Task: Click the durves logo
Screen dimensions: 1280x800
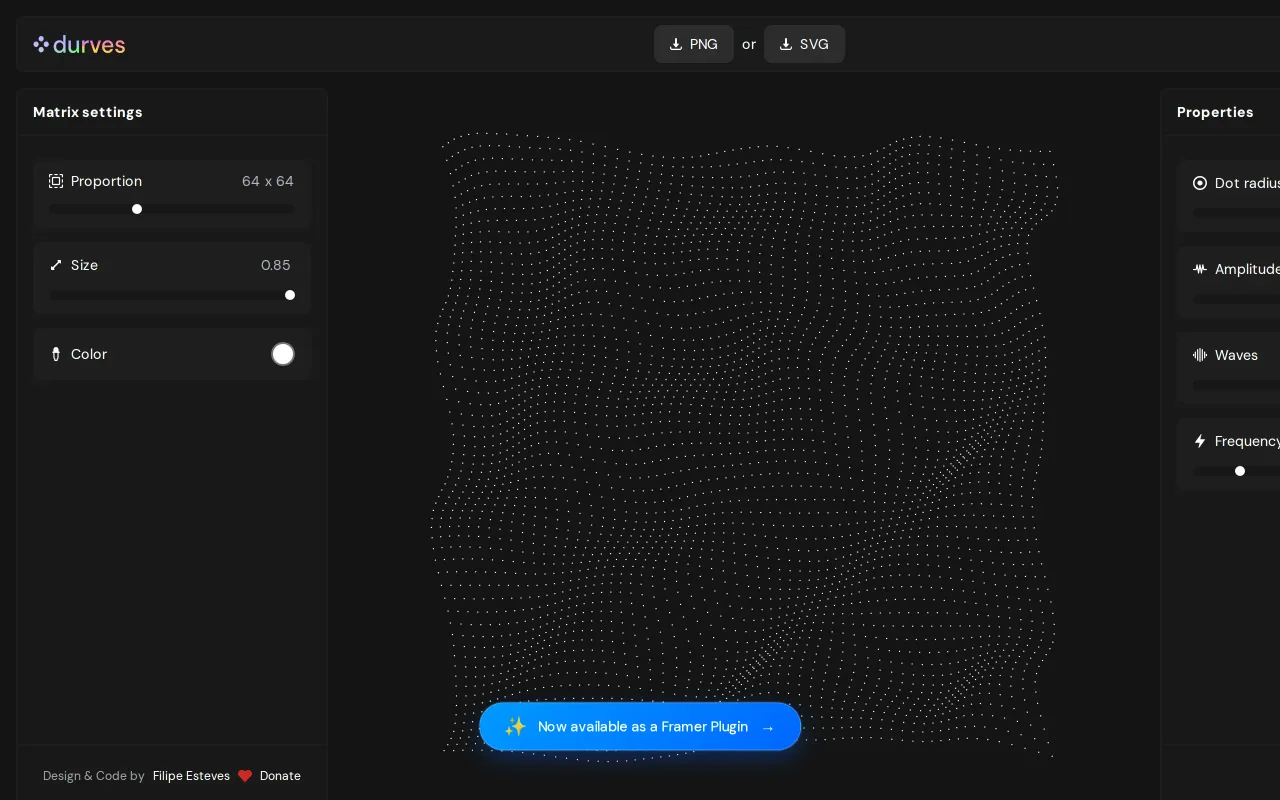Action: click(79, 44)
